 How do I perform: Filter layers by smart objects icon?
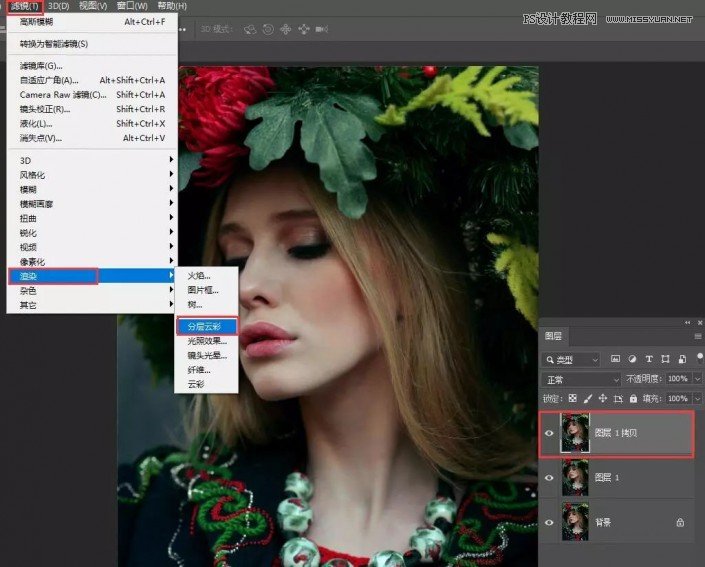pyautogui.click(x=682, y=359)
